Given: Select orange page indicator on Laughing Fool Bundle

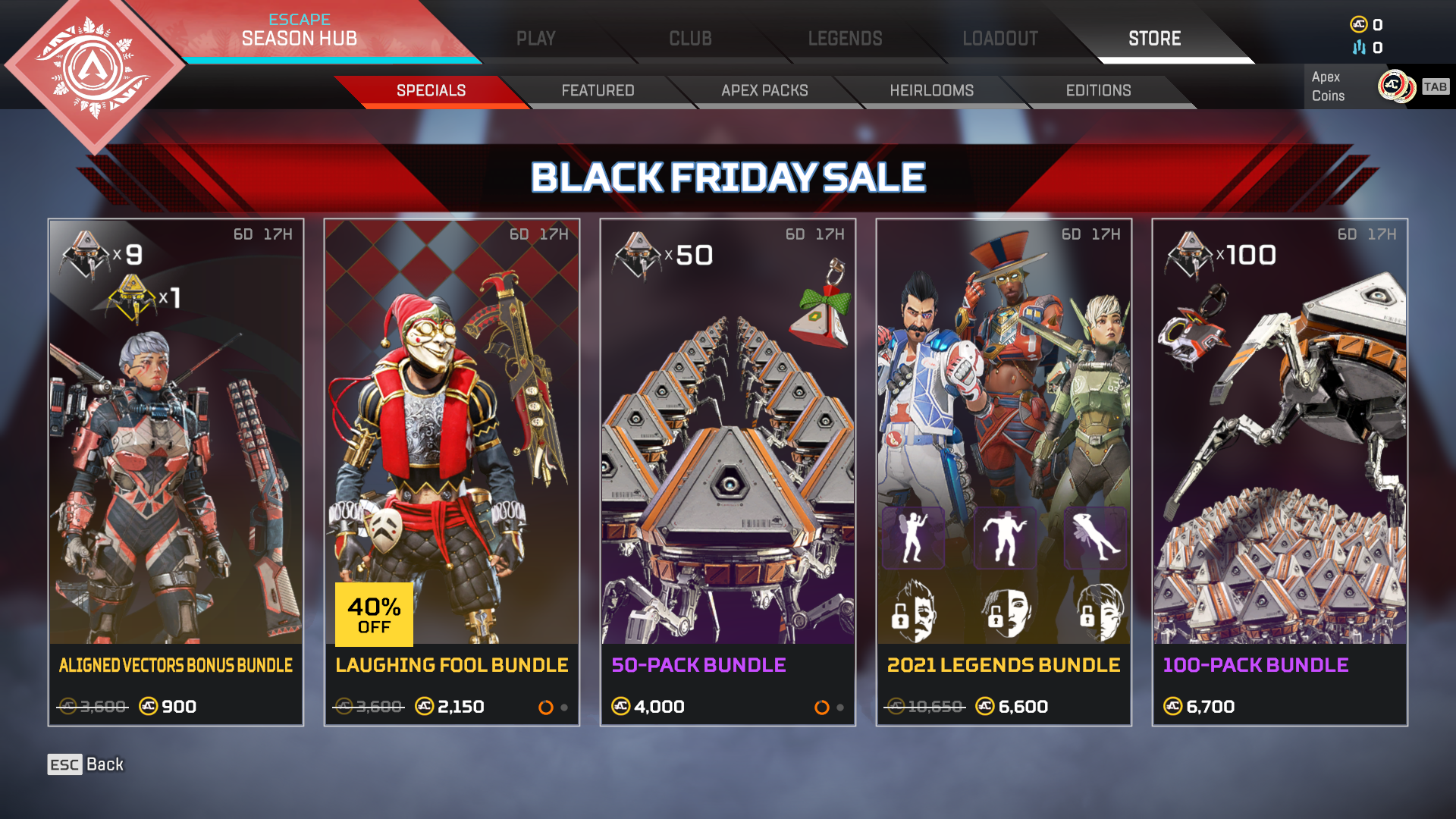Looking at the screenshot, I should coord(545,708).
